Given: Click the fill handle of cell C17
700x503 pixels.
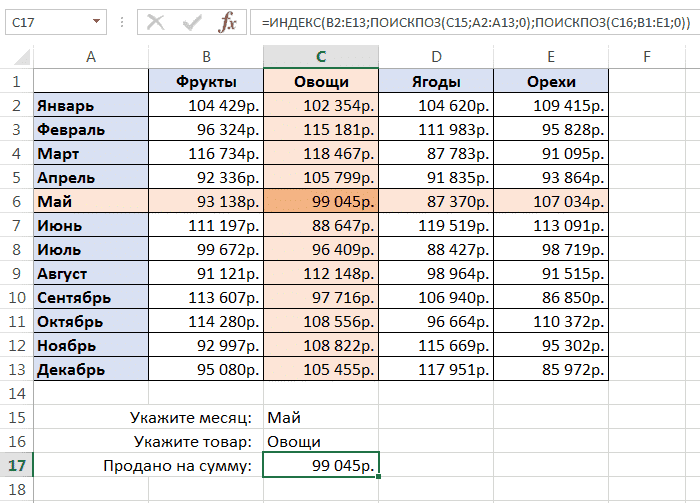Looking at the screenshot, I should tap(379, 477).
